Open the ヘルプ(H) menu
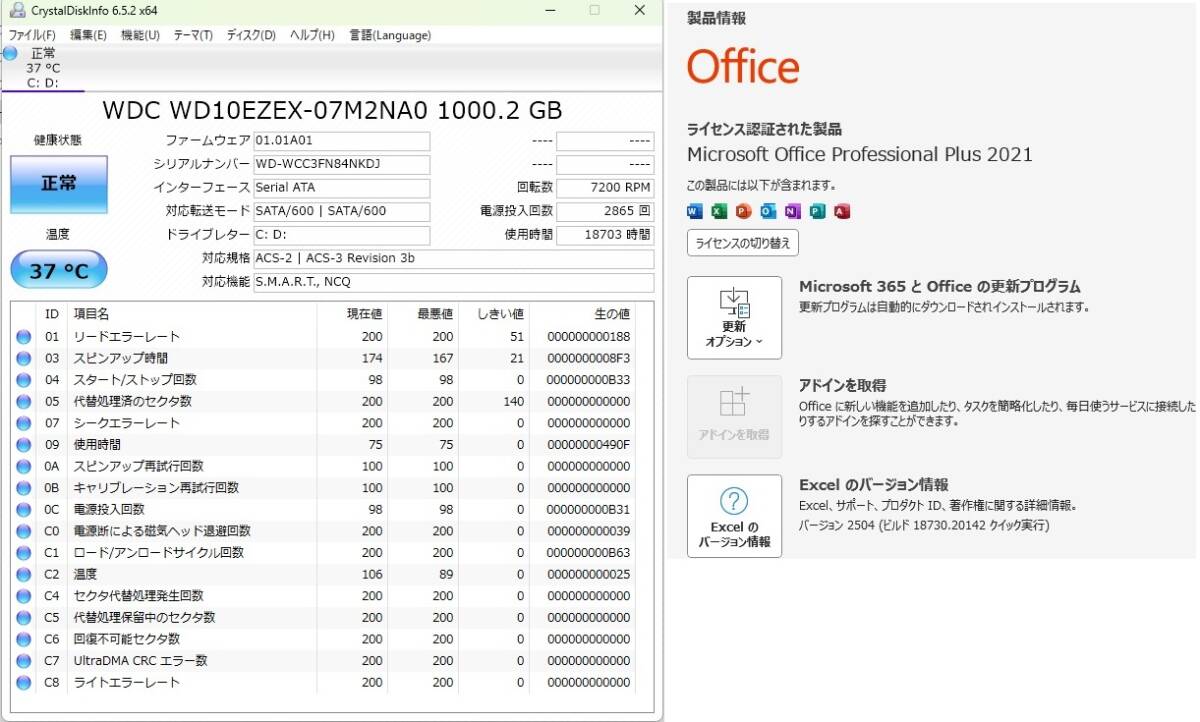 tap(312, 35)
